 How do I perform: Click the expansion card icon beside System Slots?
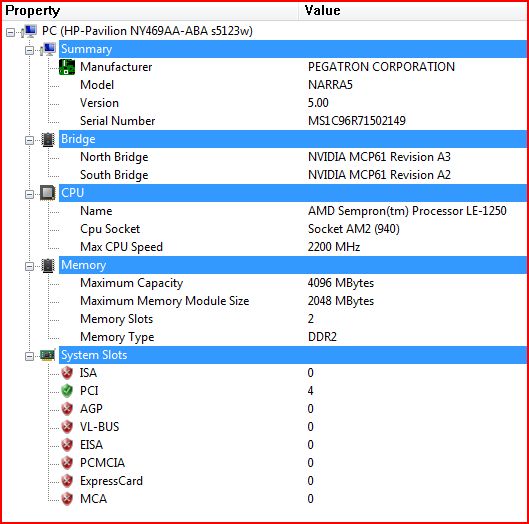coord(48,355)
